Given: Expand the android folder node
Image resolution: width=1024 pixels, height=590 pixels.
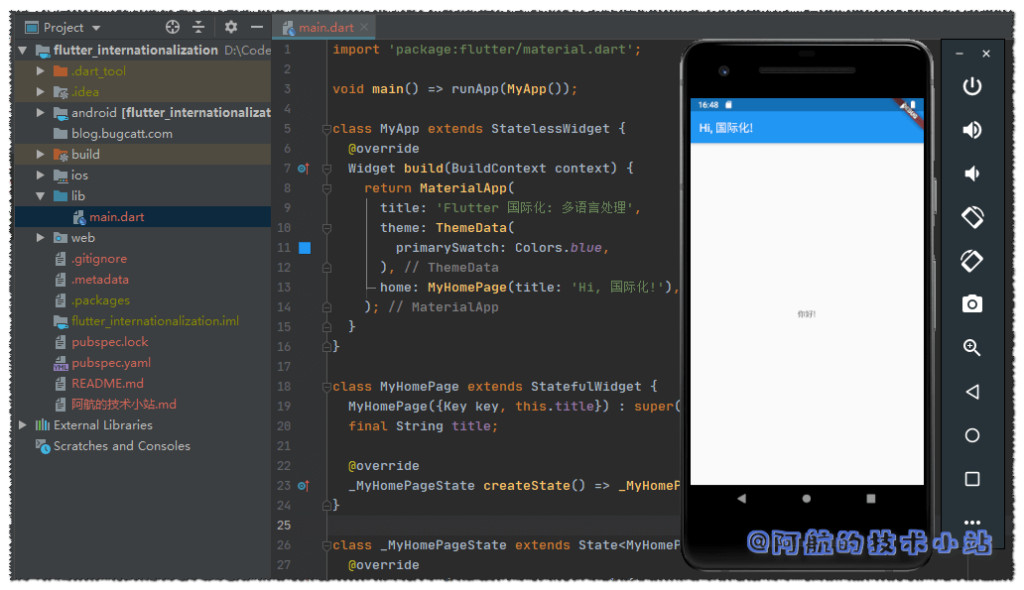Looking at the screenshot, I should coord(40,112).
